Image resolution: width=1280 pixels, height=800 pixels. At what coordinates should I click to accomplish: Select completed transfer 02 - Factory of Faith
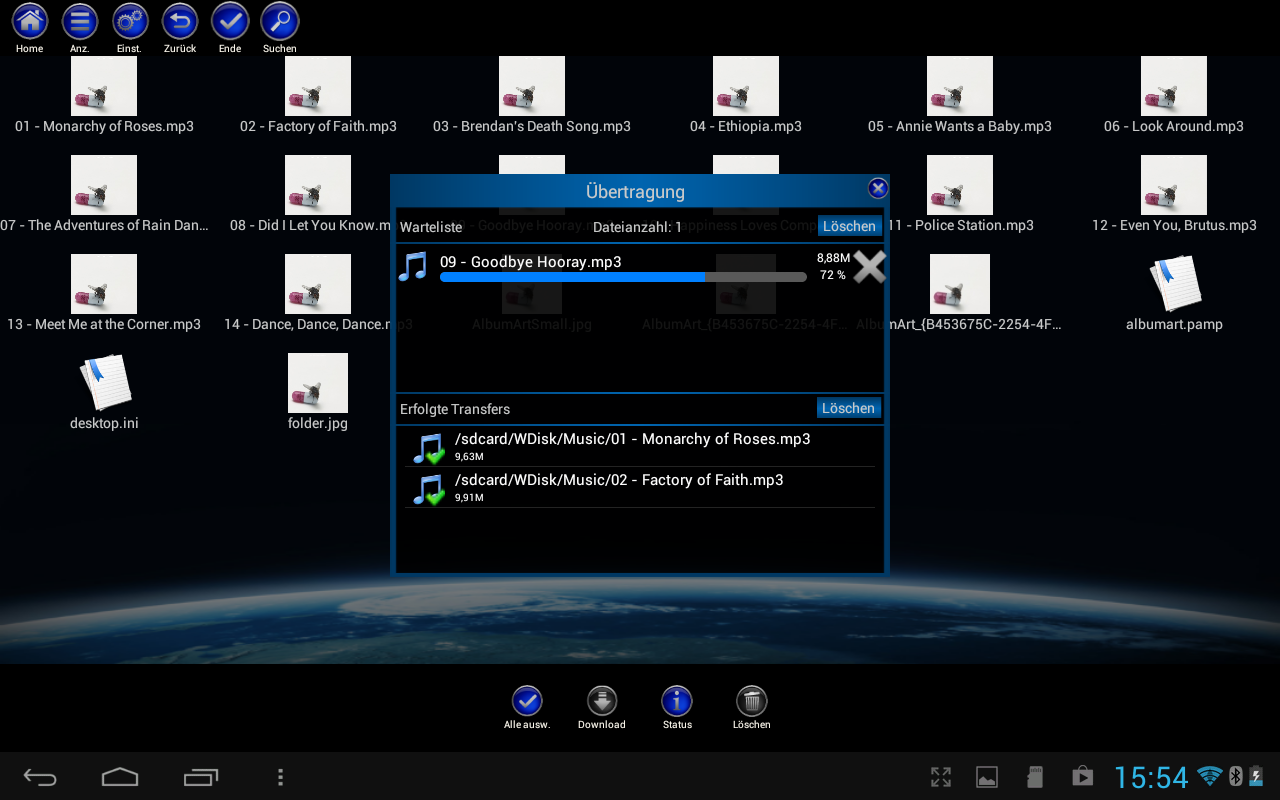640,488
